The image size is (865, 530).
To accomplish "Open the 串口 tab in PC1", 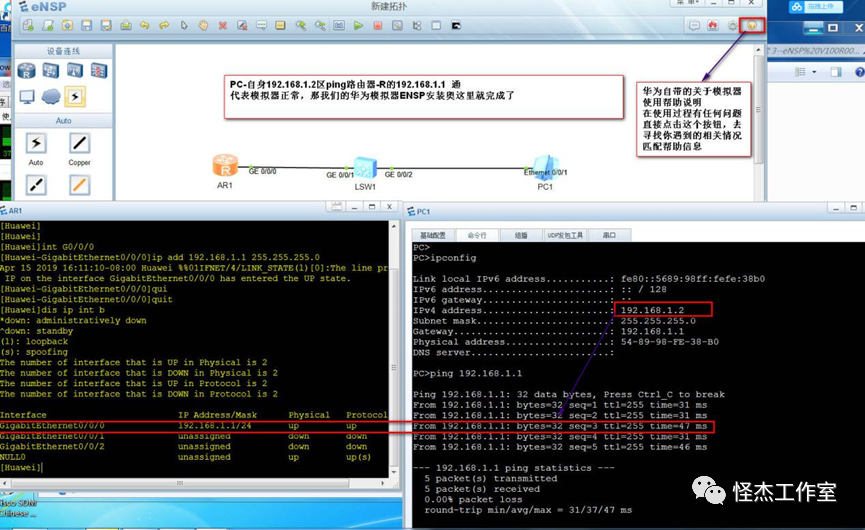I will 610,235.
